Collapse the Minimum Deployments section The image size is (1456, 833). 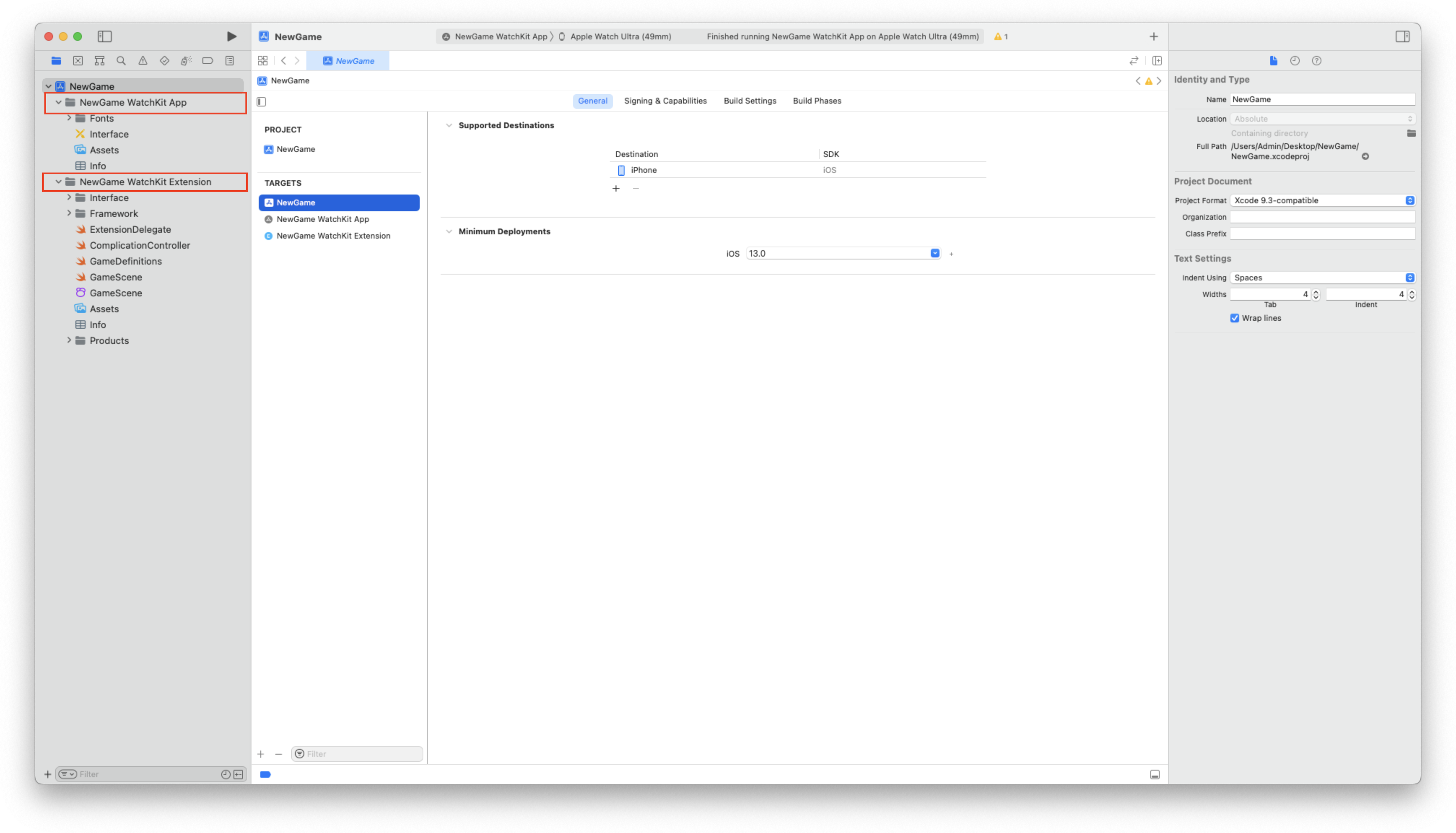(449, 231)
